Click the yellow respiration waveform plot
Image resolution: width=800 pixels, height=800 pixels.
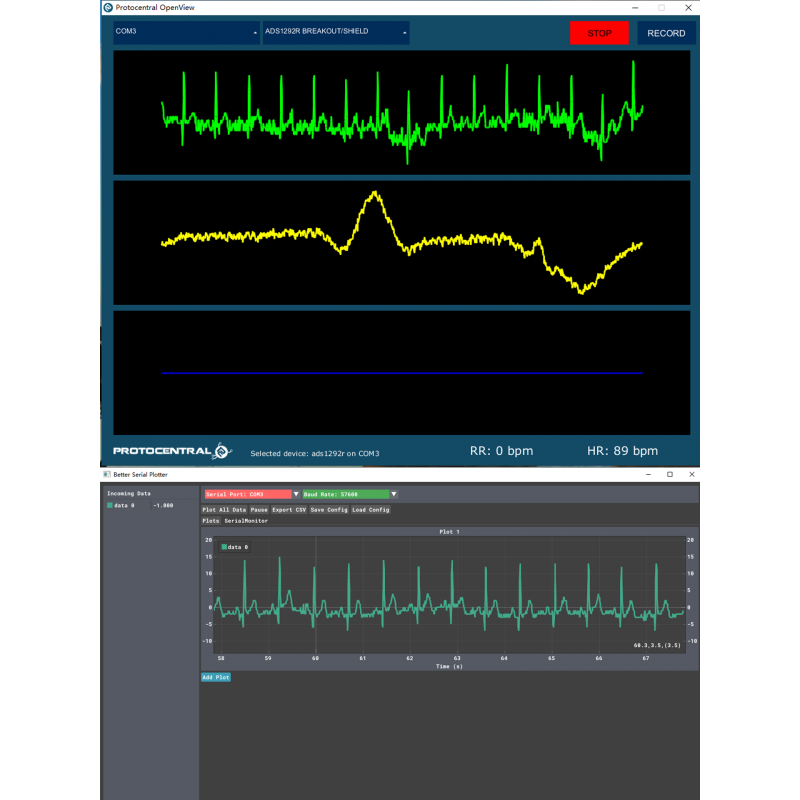(x=402, y=243)
